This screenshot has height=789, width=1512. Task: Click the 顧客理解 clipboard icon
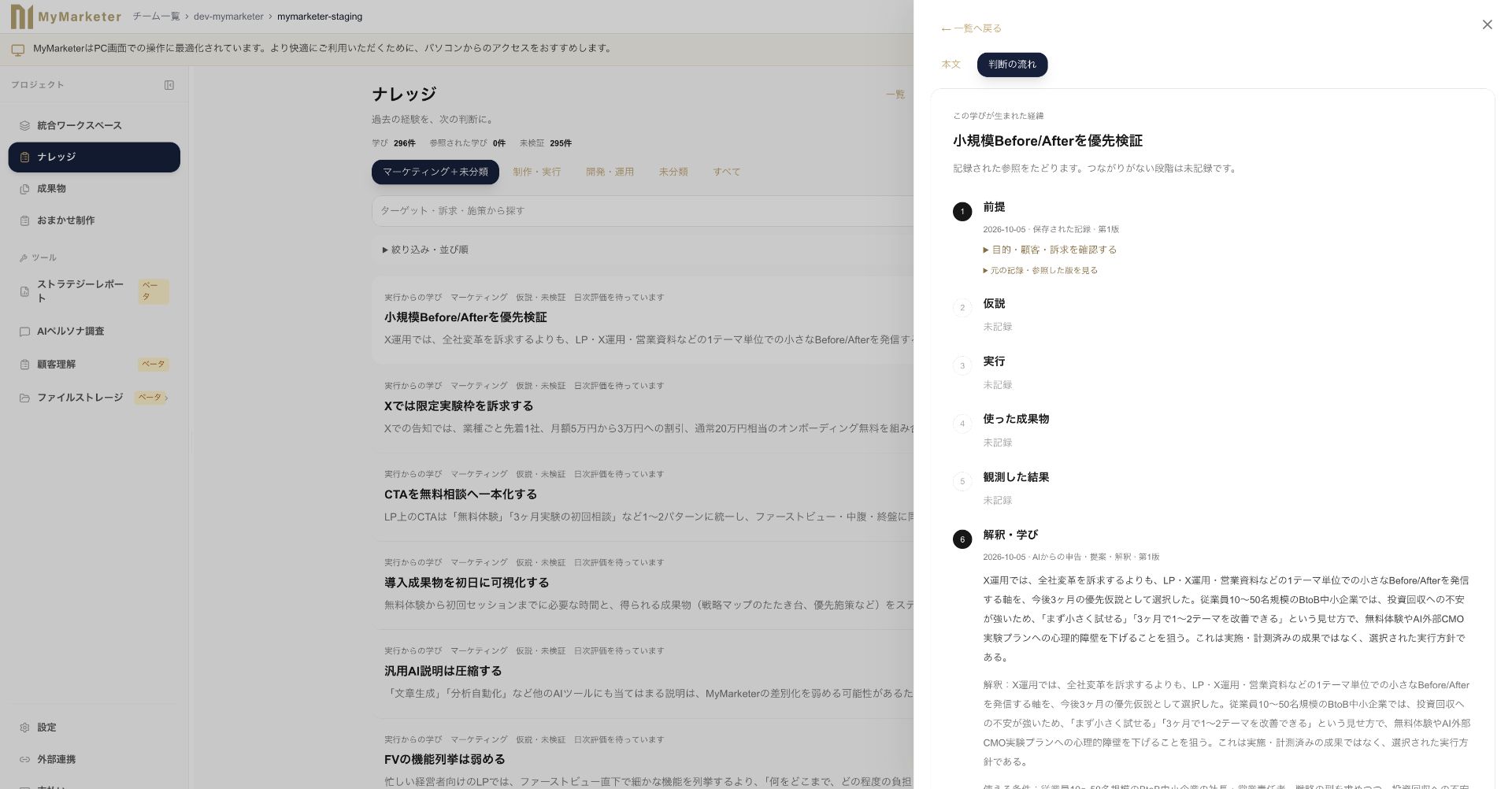click(x=24, y=365)
